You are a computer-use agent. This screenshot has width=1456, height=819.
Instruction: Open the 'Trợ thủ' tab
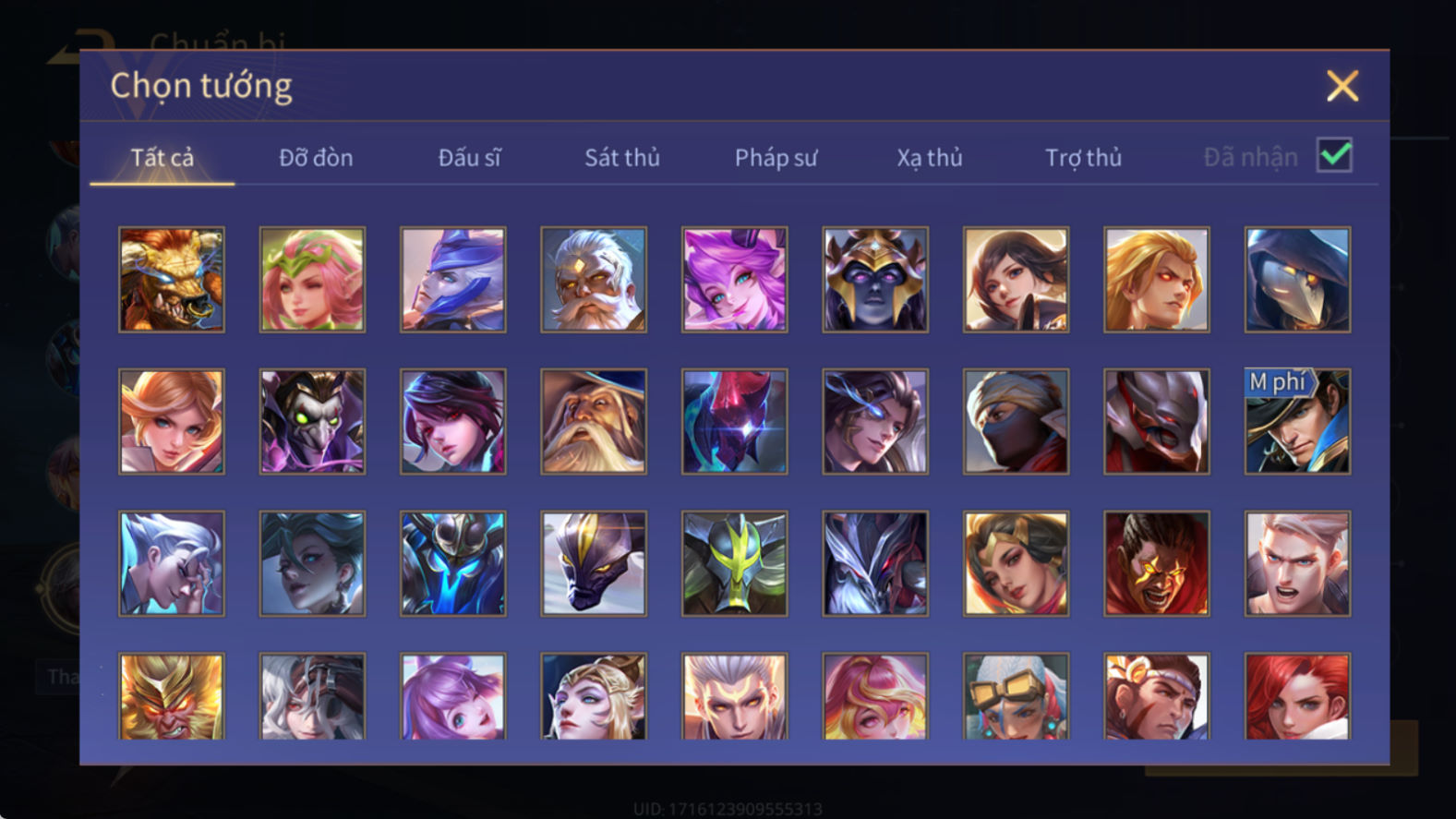click(x=1083, y=158)
